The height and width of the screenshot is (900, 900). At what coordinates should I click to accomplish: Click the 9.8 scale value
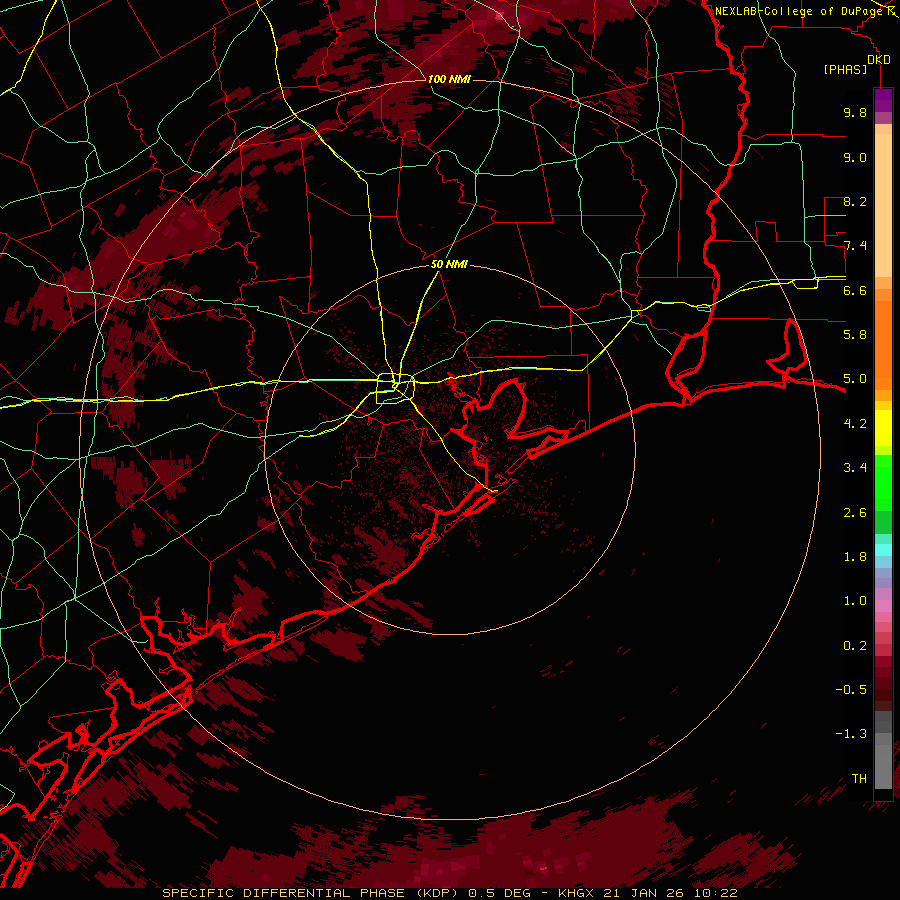(855, 113)
